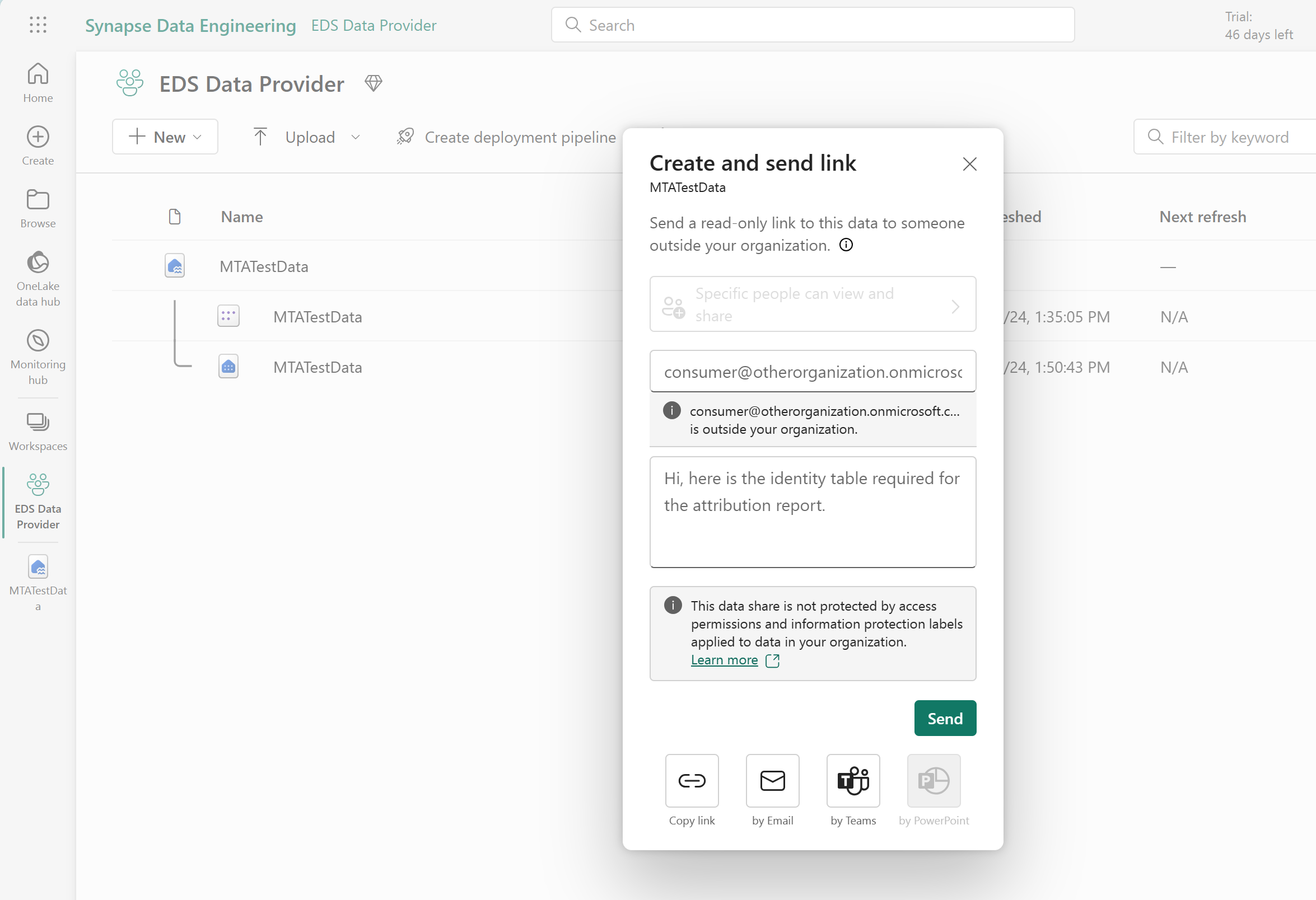Click the file type column header icon

pos(175,217)
